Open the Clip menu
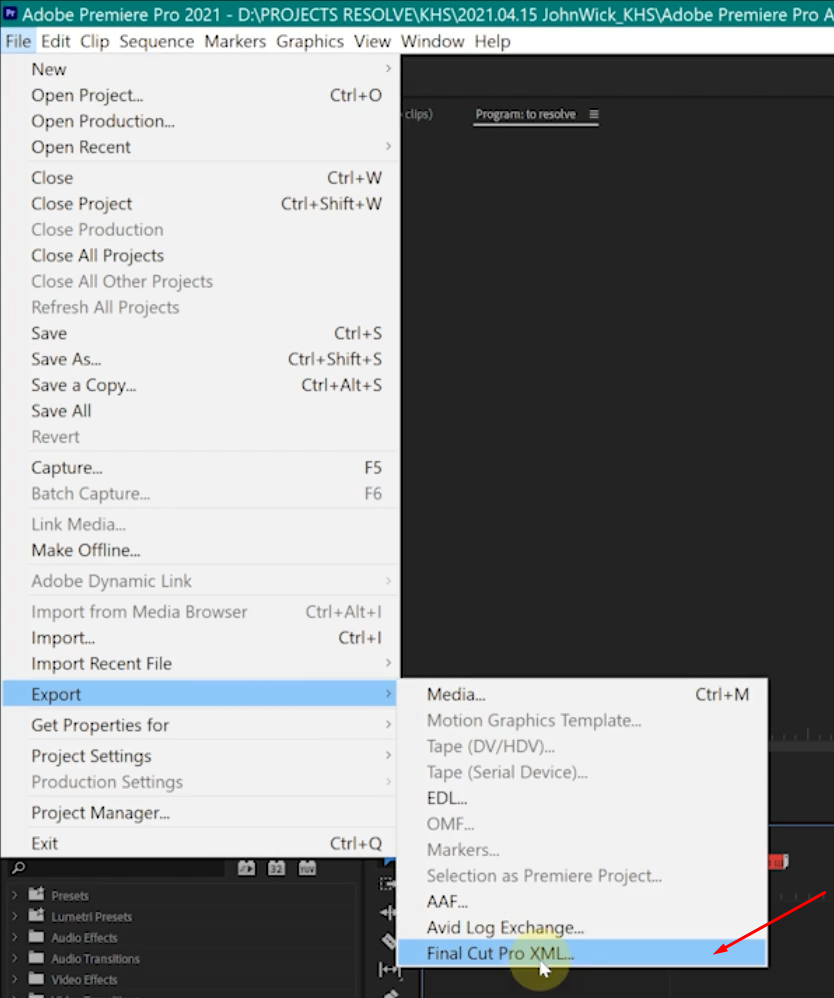 click(95, 41)
